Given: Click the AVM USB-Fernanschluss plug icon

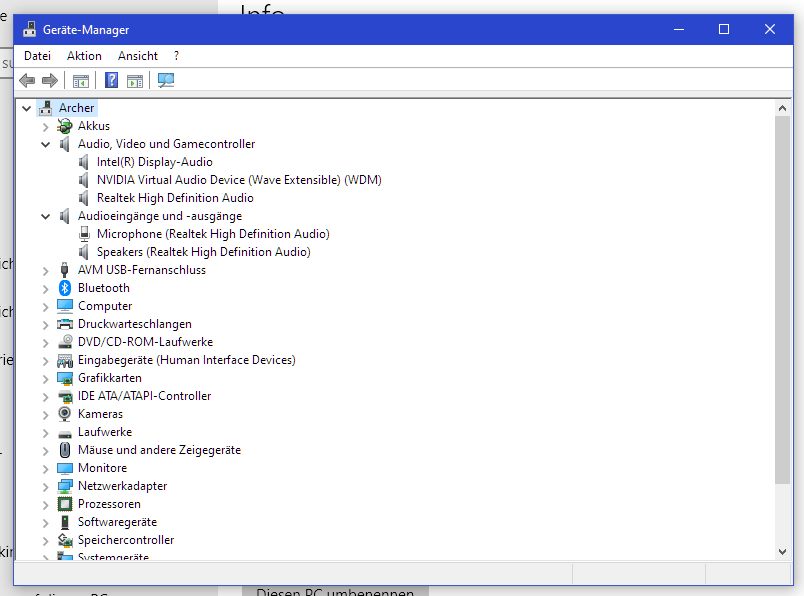Looking at the screenshot, I should [65, 270].
